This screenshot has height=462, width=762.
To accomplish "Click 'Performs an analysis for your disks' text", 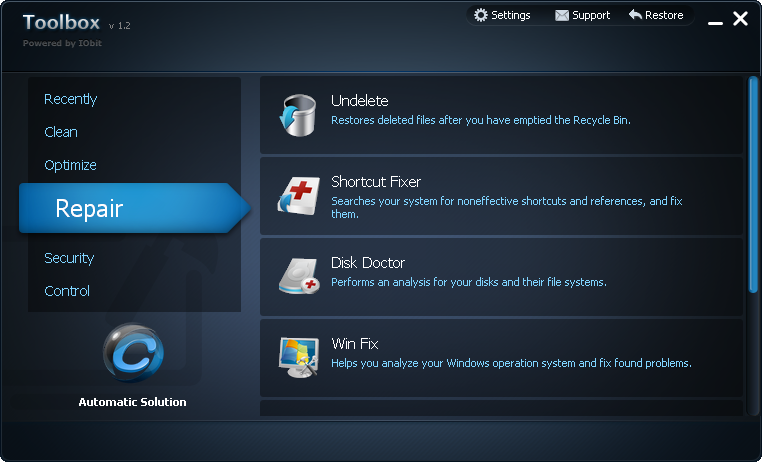I will point(468,282).
